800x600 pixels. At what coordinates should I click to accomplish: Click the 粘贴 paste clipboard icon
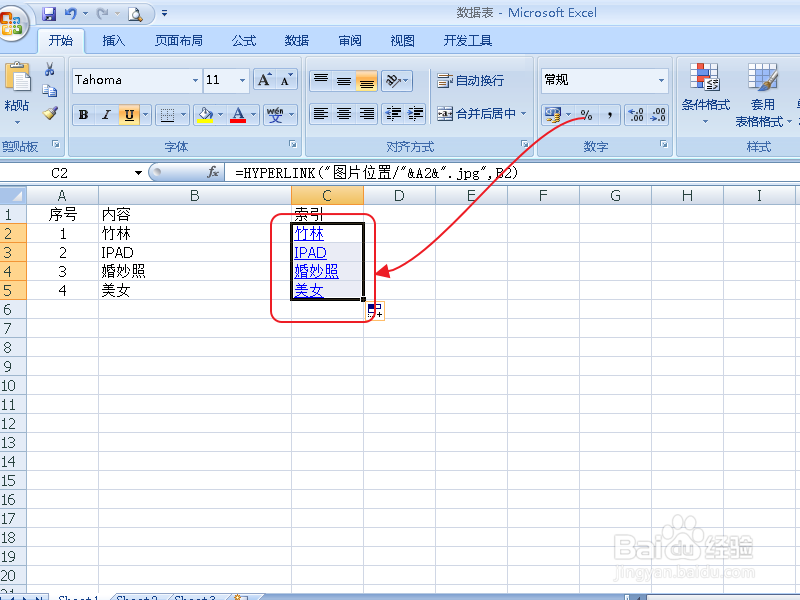17,78
